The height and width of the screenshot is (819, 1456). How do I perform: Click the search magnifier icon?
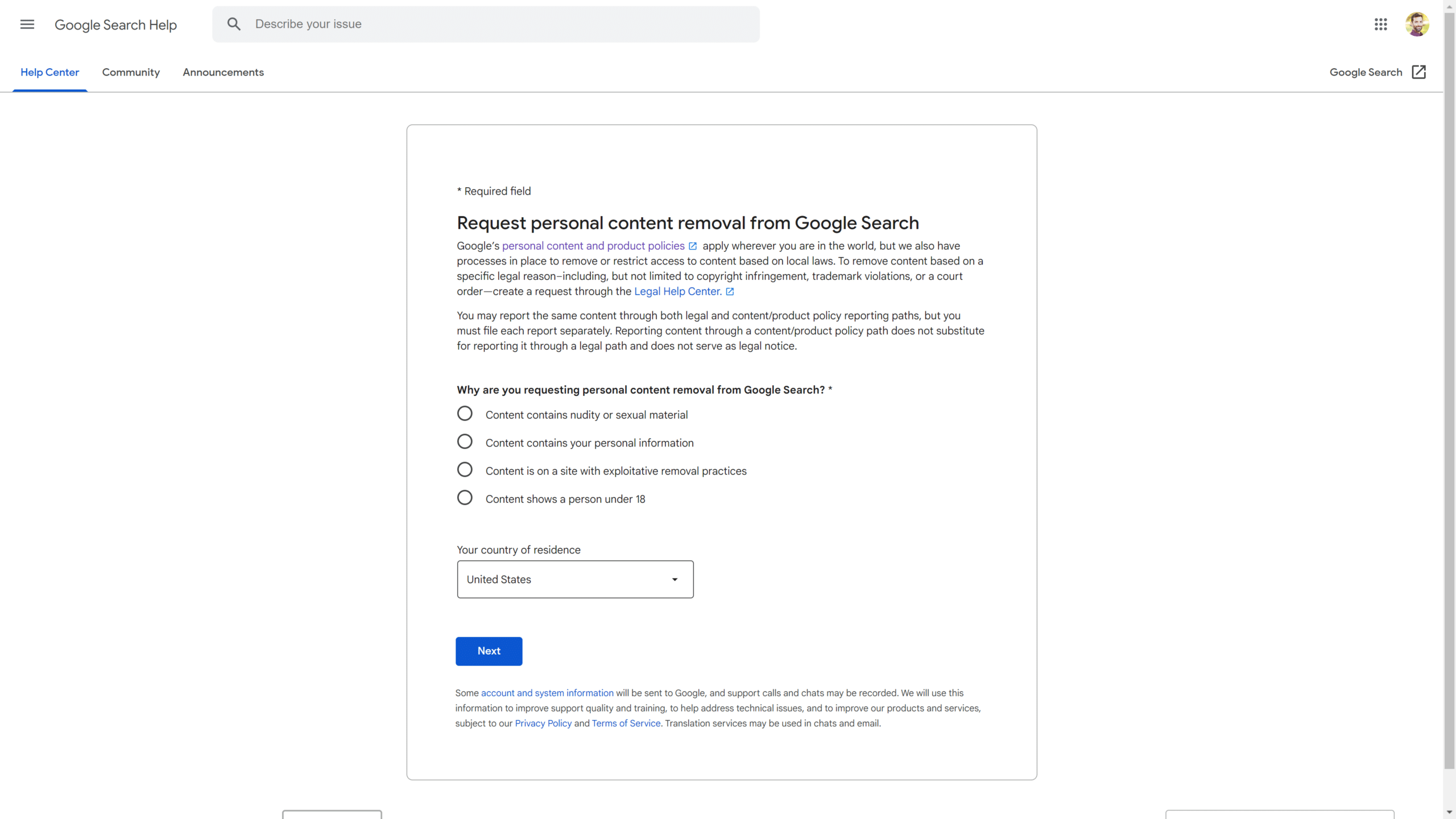(234, 24)
